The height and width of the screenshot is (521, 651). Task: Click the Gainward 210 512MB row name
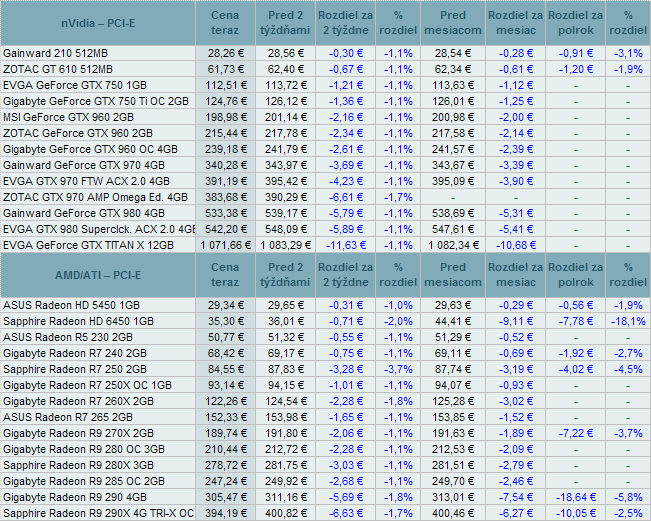55,53
